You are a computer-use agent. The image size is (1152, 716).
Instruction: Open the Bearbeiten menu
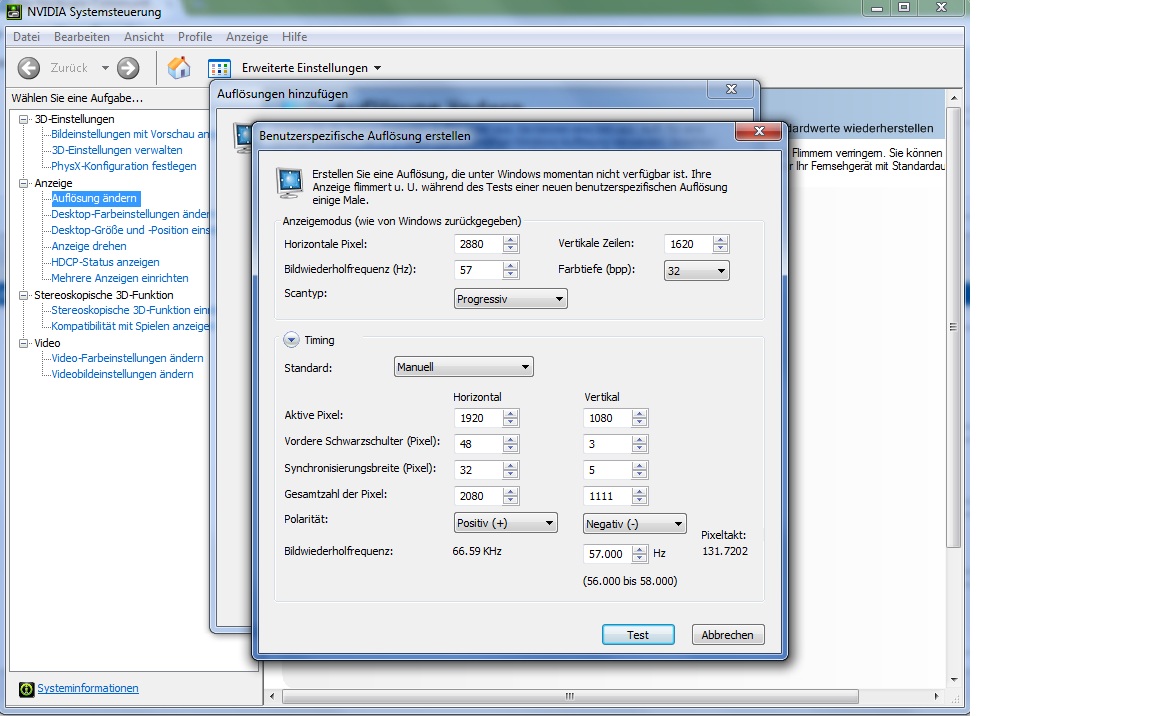[x=82, y=37]
